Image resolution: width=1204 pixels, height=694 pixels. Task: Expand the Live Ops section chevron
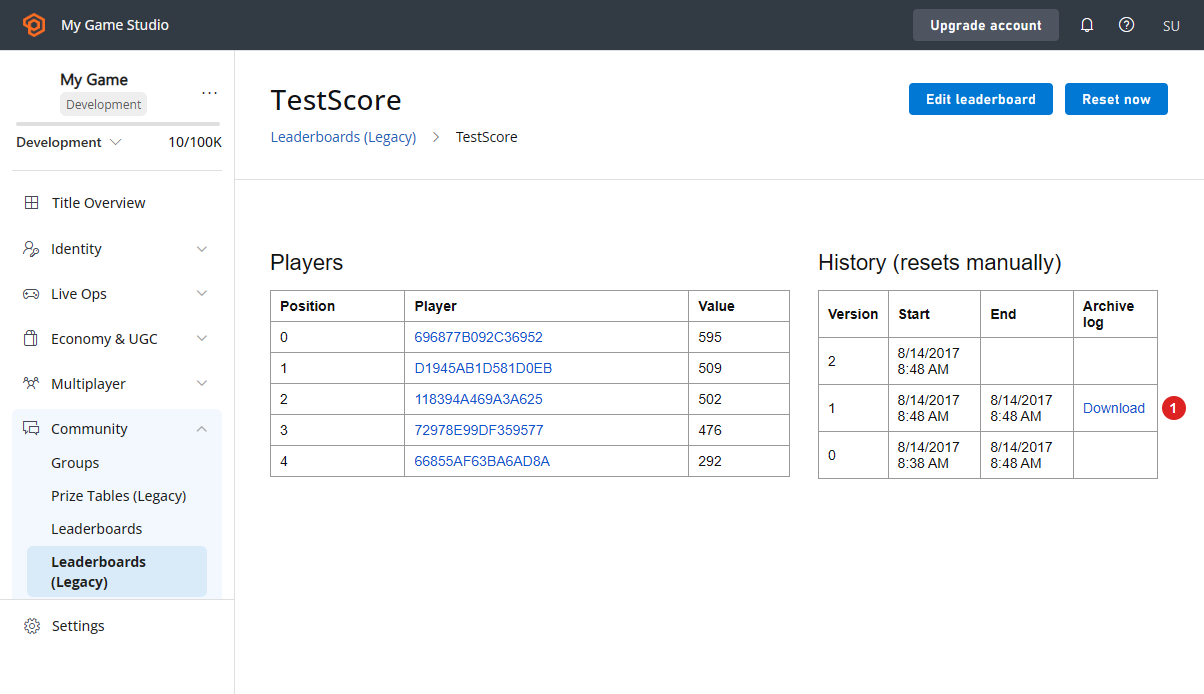coord(202,294)
